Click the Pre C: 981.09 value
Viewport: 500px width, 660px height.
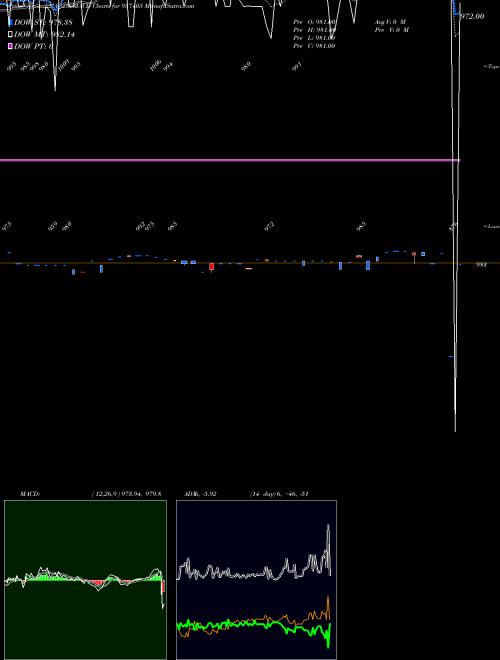[314, 46]
